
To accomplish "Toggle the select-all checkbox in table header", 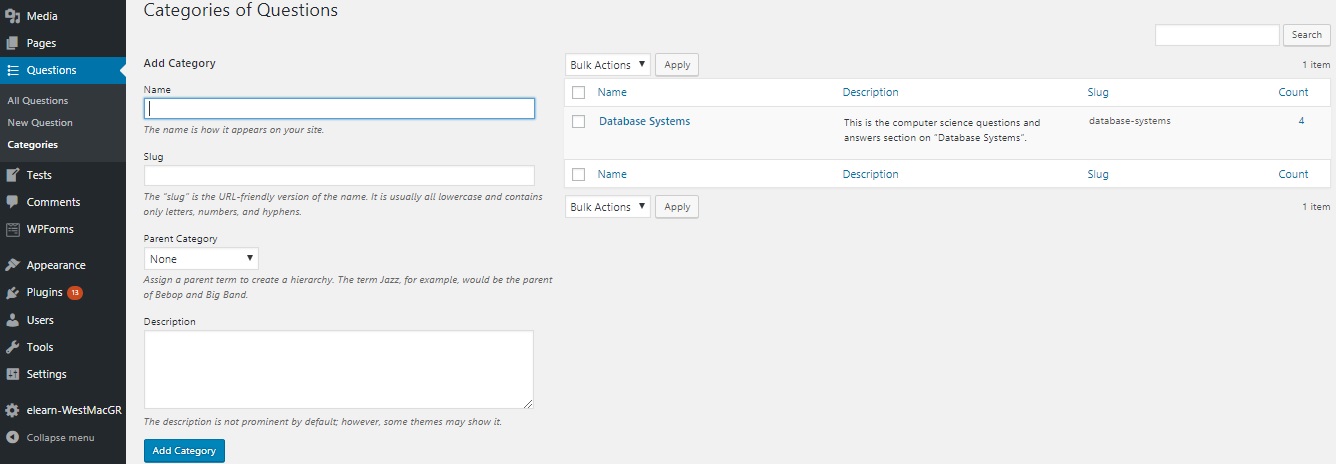I will click(x=578, y=92).
